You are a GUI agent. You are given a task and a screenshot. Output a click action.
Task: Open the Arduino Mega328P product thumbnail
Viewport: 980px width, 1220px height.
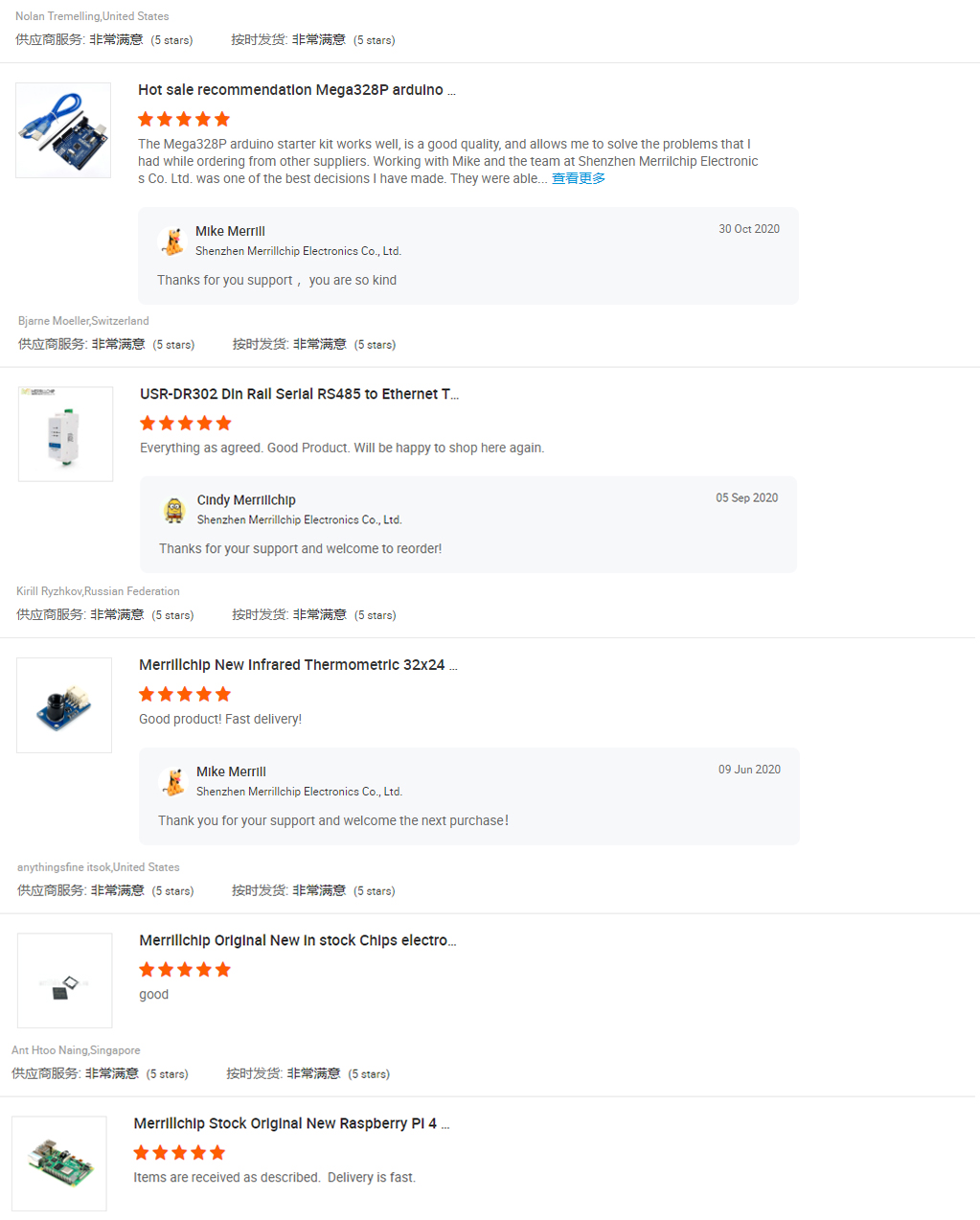click(x=63, y=130)
